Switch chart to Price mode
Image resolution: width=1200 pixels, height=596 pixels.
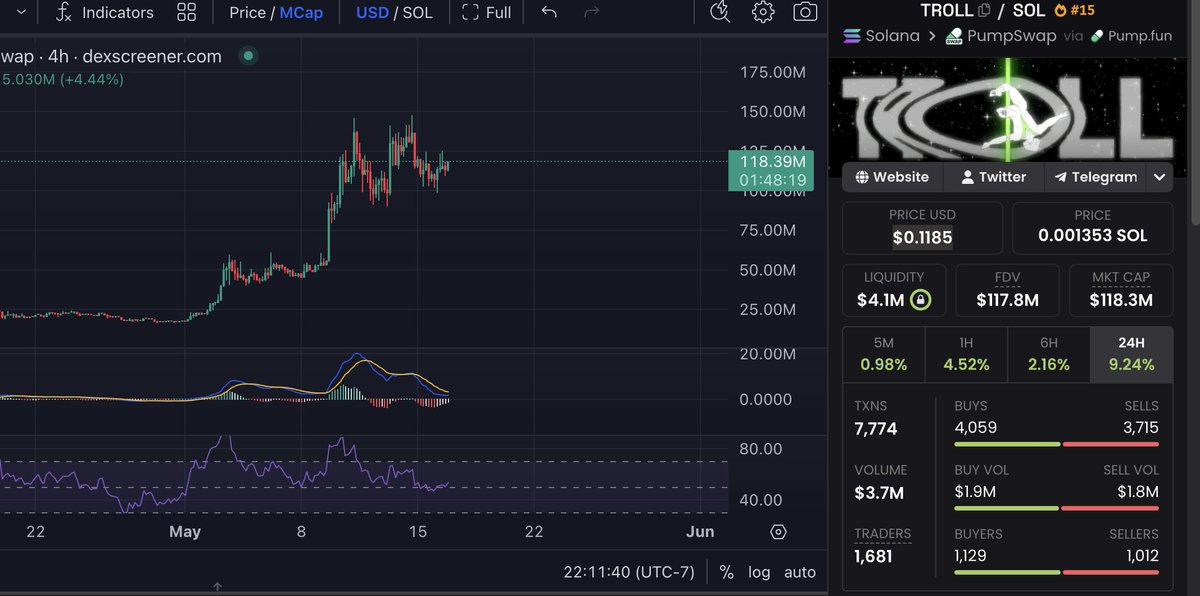point(247,12)
